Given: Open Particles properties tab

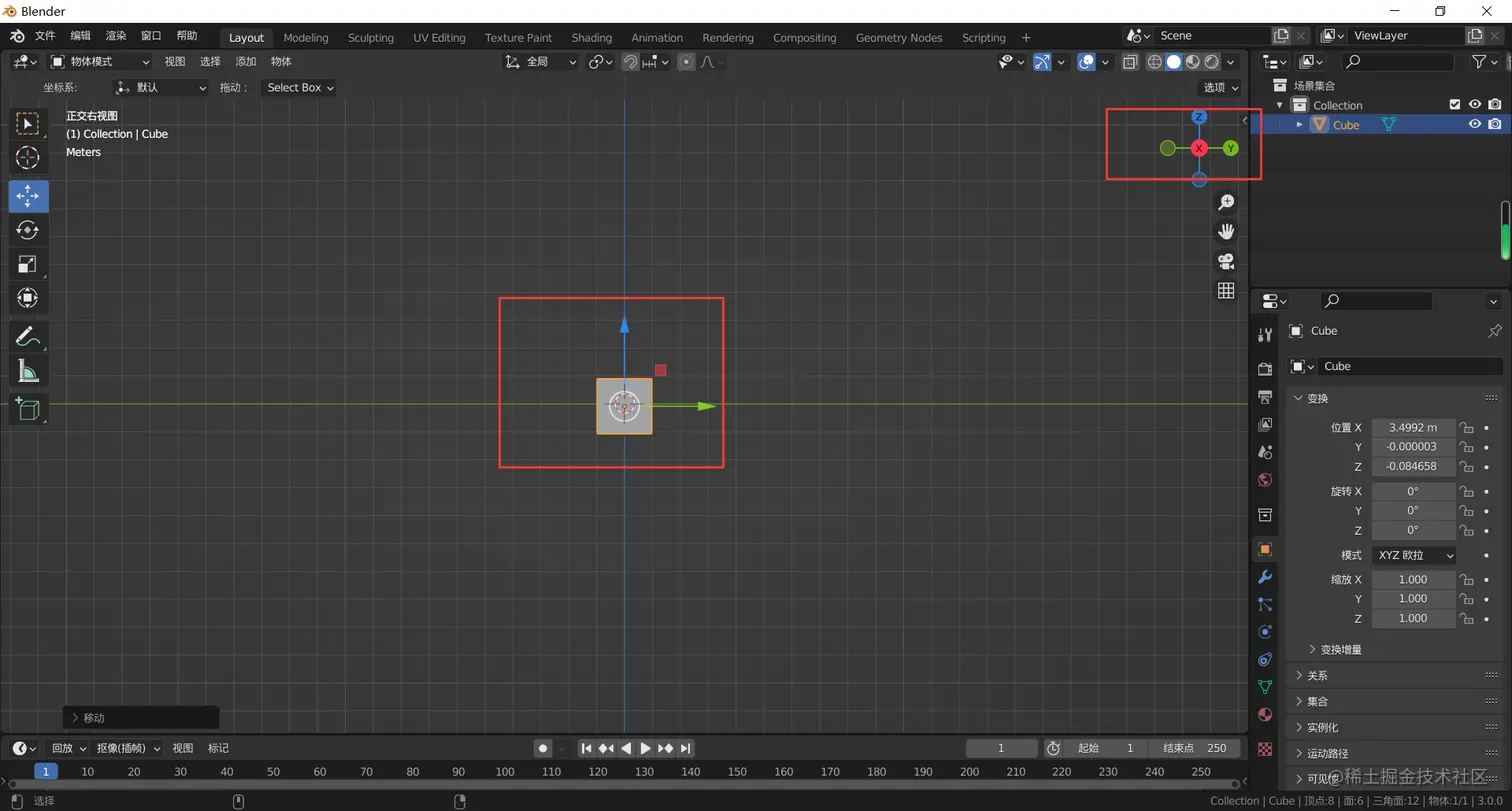Looking at the screenshot, I should [x=1265, y=604].
